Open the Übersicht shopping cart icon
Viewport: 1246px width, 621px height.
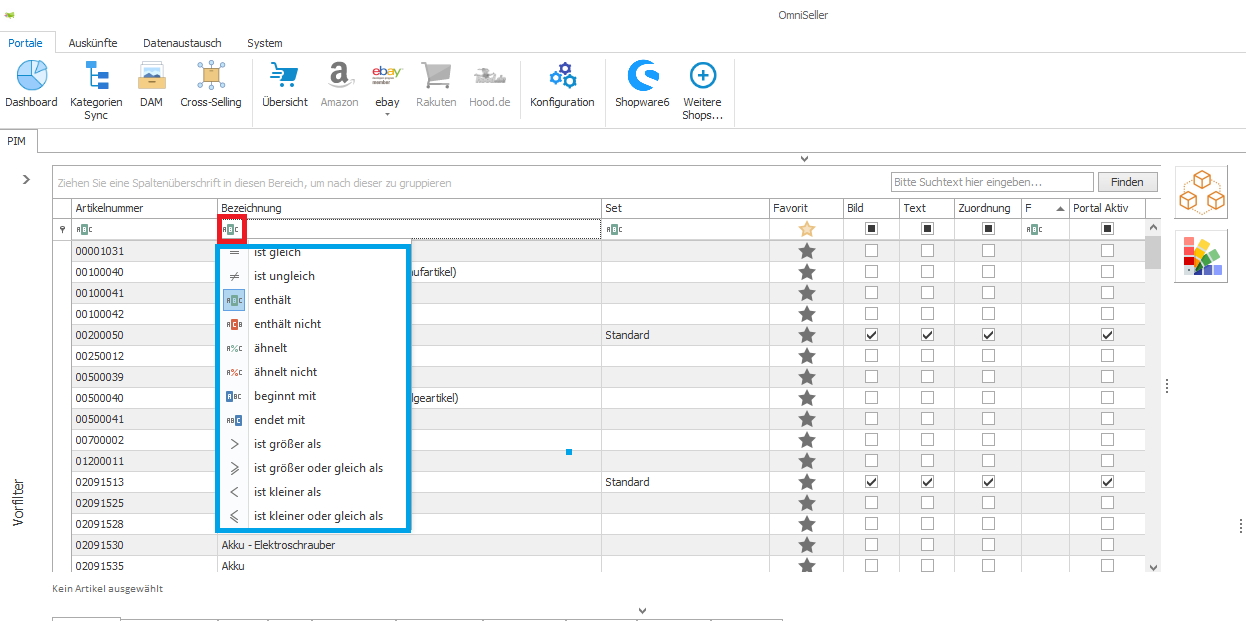(284, 77)
